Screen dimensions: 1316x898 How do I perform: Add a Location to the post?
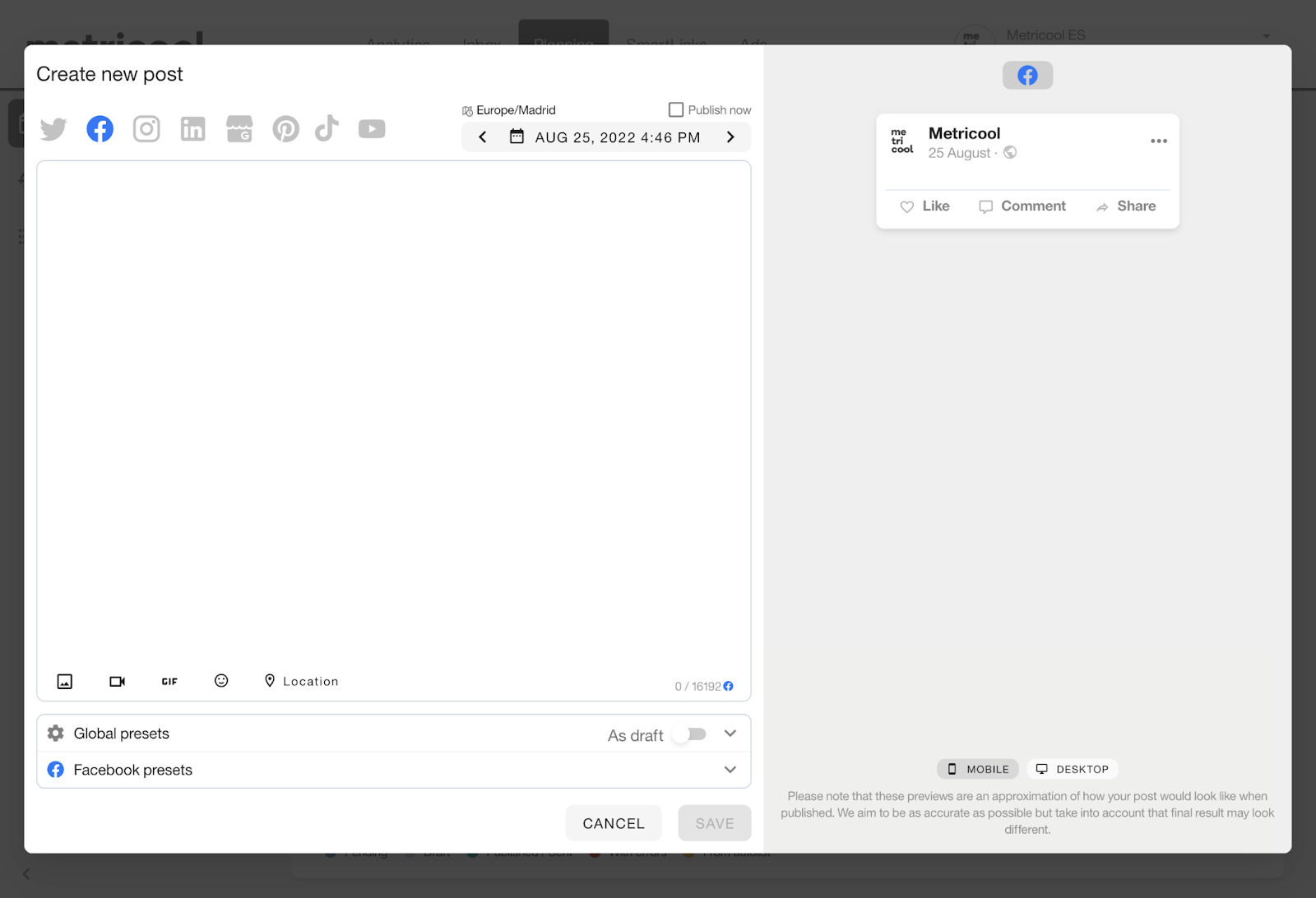(301, 681)
